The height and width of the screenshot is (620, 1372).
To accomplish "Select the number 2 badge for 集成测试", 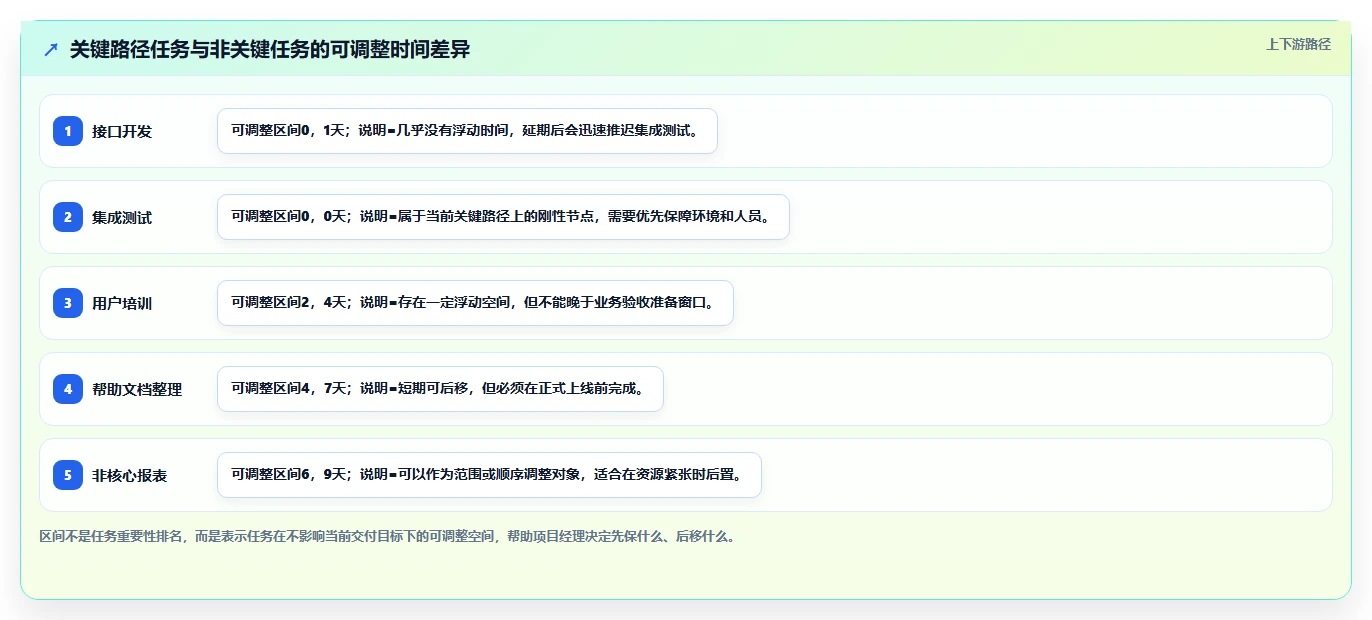I will 68,217.
